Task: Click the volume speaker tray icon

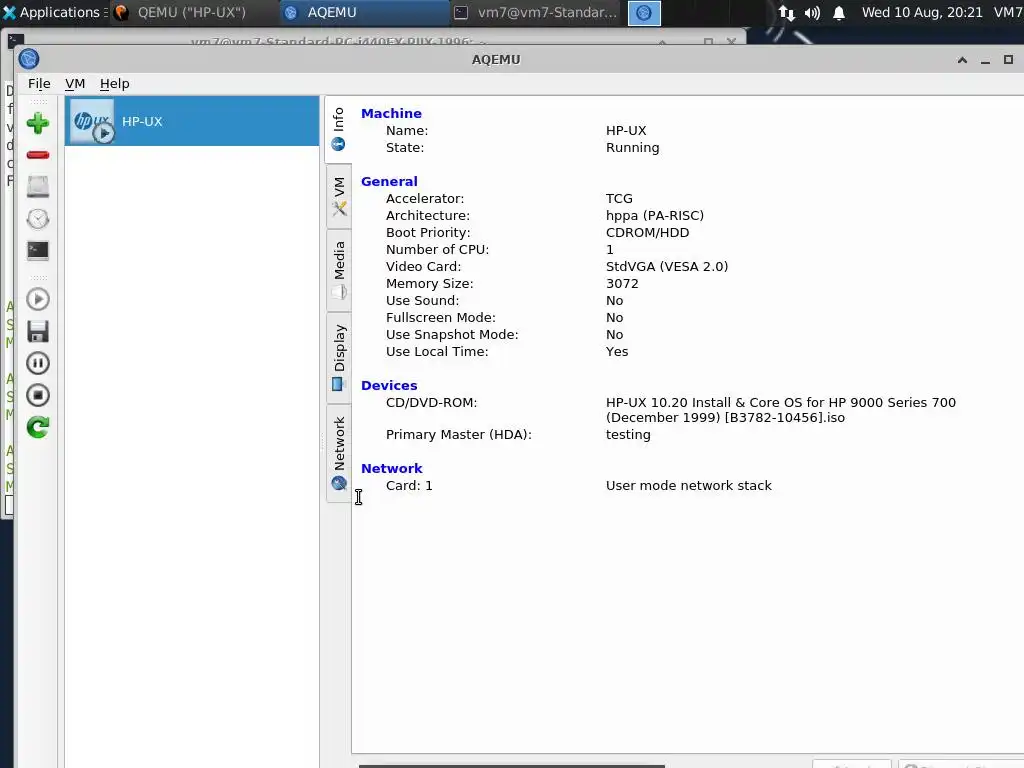Action: tap(812, 12)
